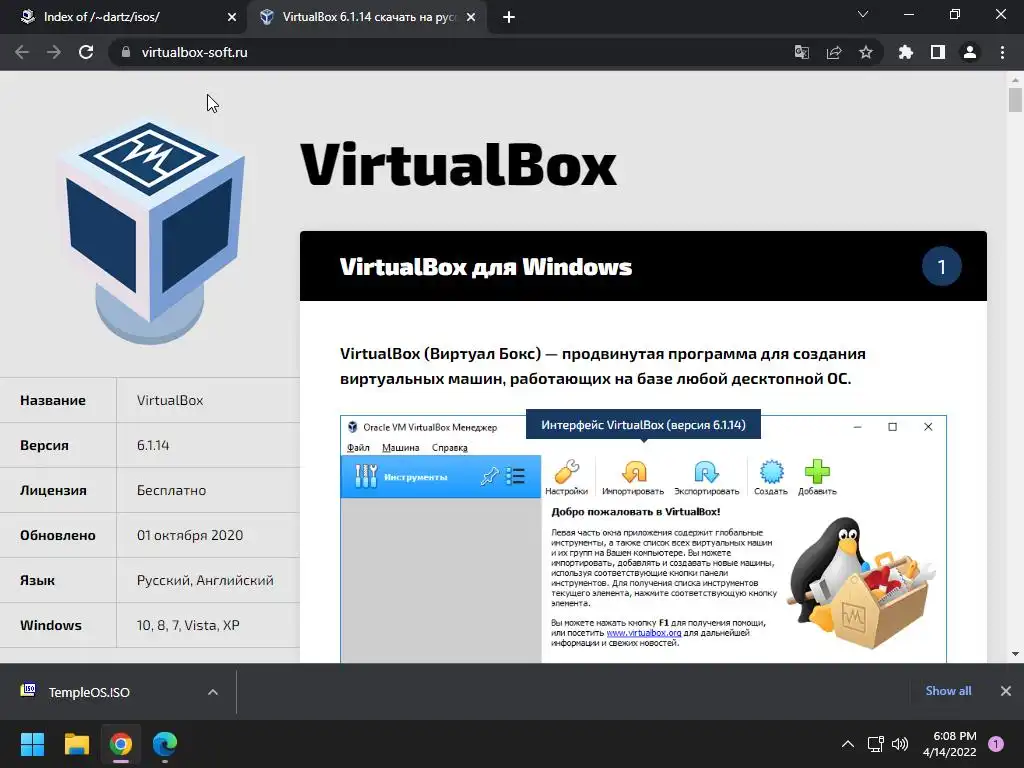Expand the TempleOS.ISO download options chevron

pyautogui.click(x=213, y=692)
